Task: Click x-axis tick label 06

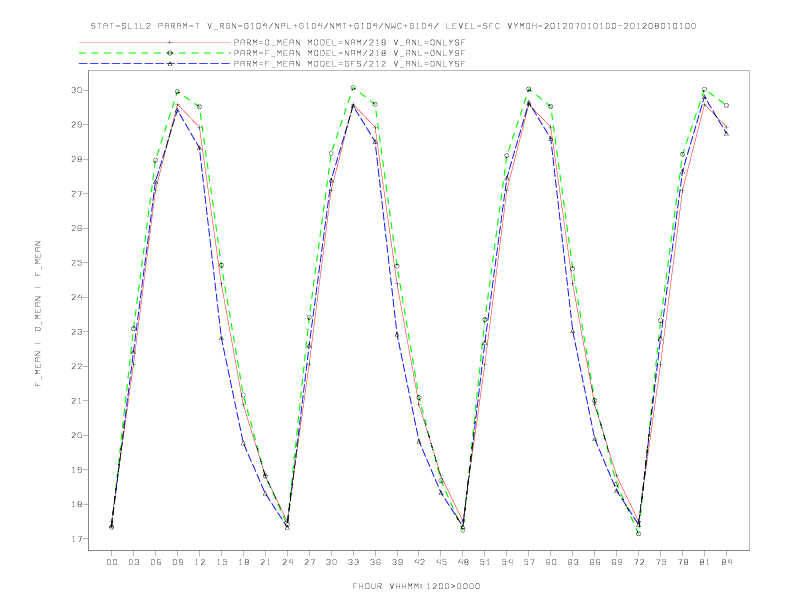Action: coord(156,562)
